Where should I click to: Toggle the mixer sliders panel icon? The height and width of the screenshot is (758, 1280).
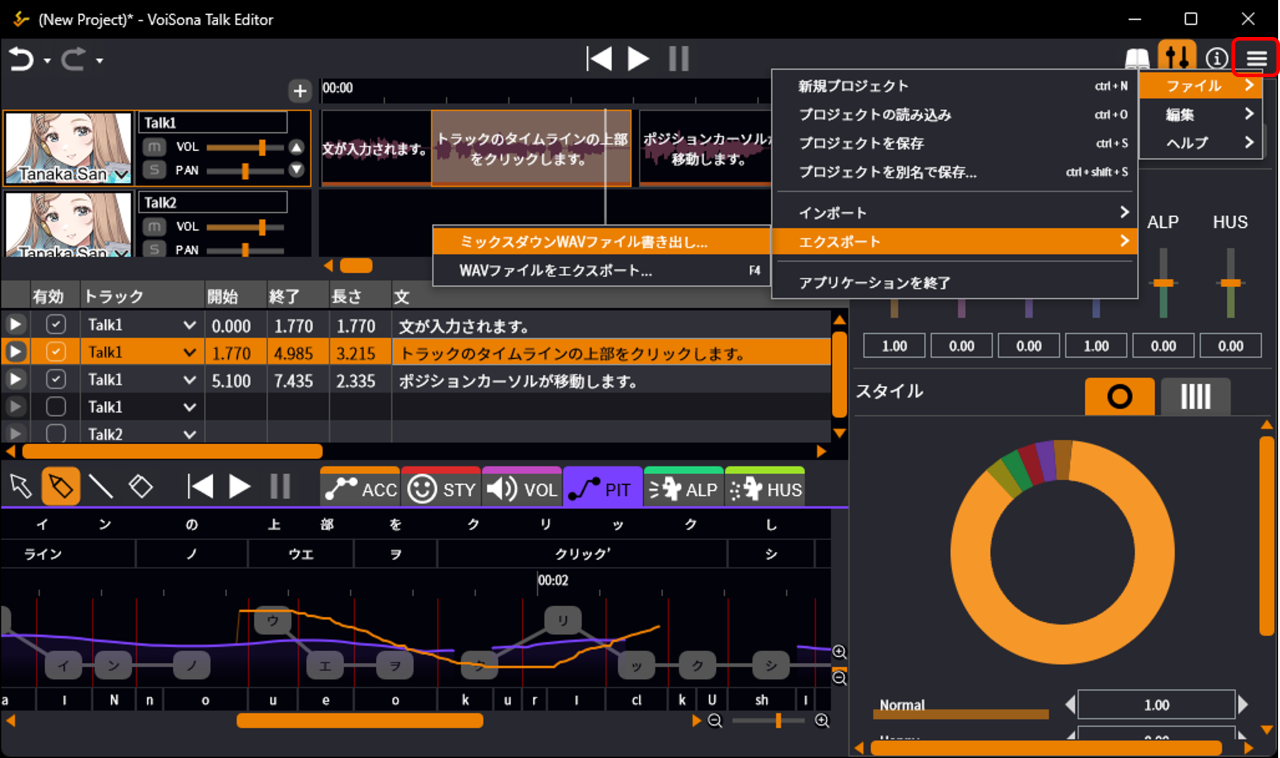coord(1177,59)
